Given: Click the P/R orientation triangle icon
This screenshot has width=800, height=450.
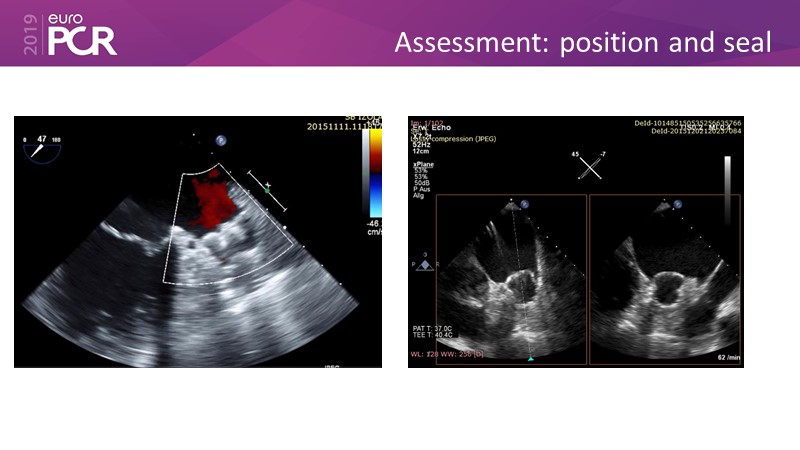Looking at the screenshot, I should [424, 261].
